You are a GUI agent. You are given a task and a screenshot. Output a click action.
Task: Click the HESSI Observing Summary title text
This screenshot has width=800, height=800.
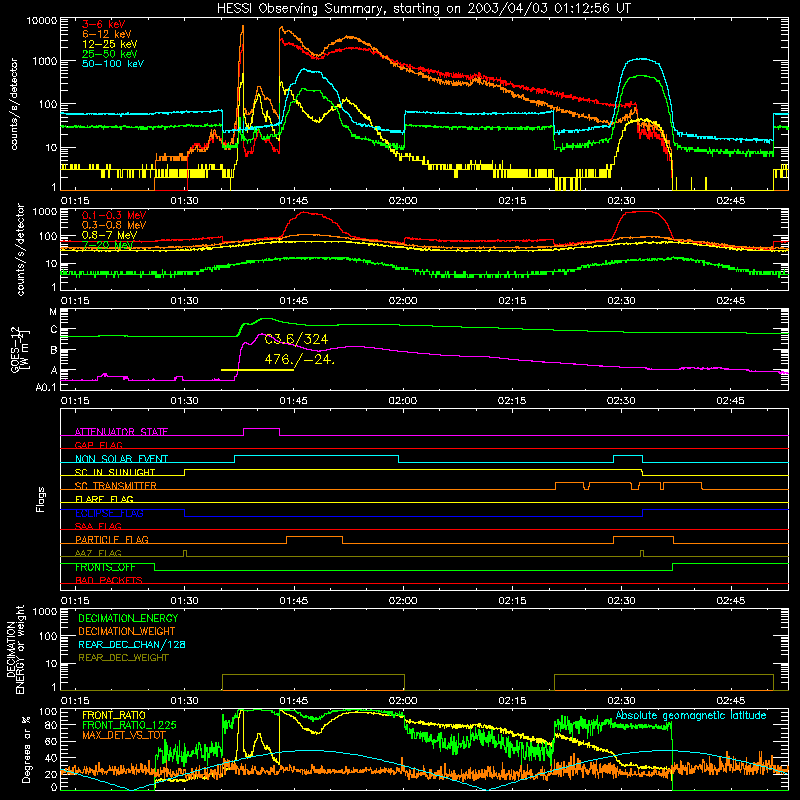click(424, 9)
